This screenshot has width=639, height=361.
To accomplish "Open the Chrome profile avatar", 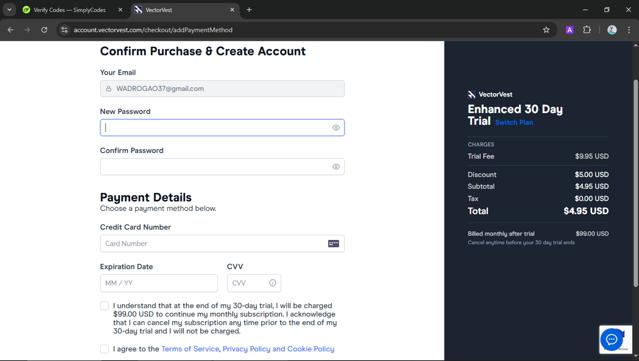I will coord(612,30).
